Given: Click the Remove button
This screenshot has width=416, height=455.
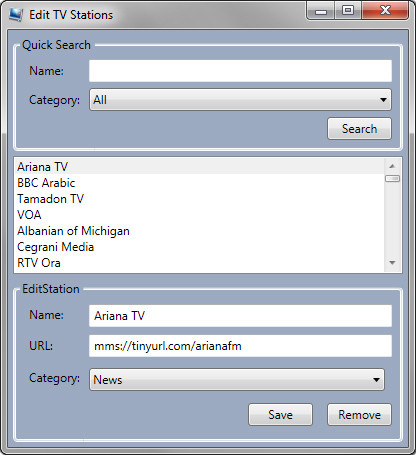Looking at the screenshot, I should pos(359,415).
